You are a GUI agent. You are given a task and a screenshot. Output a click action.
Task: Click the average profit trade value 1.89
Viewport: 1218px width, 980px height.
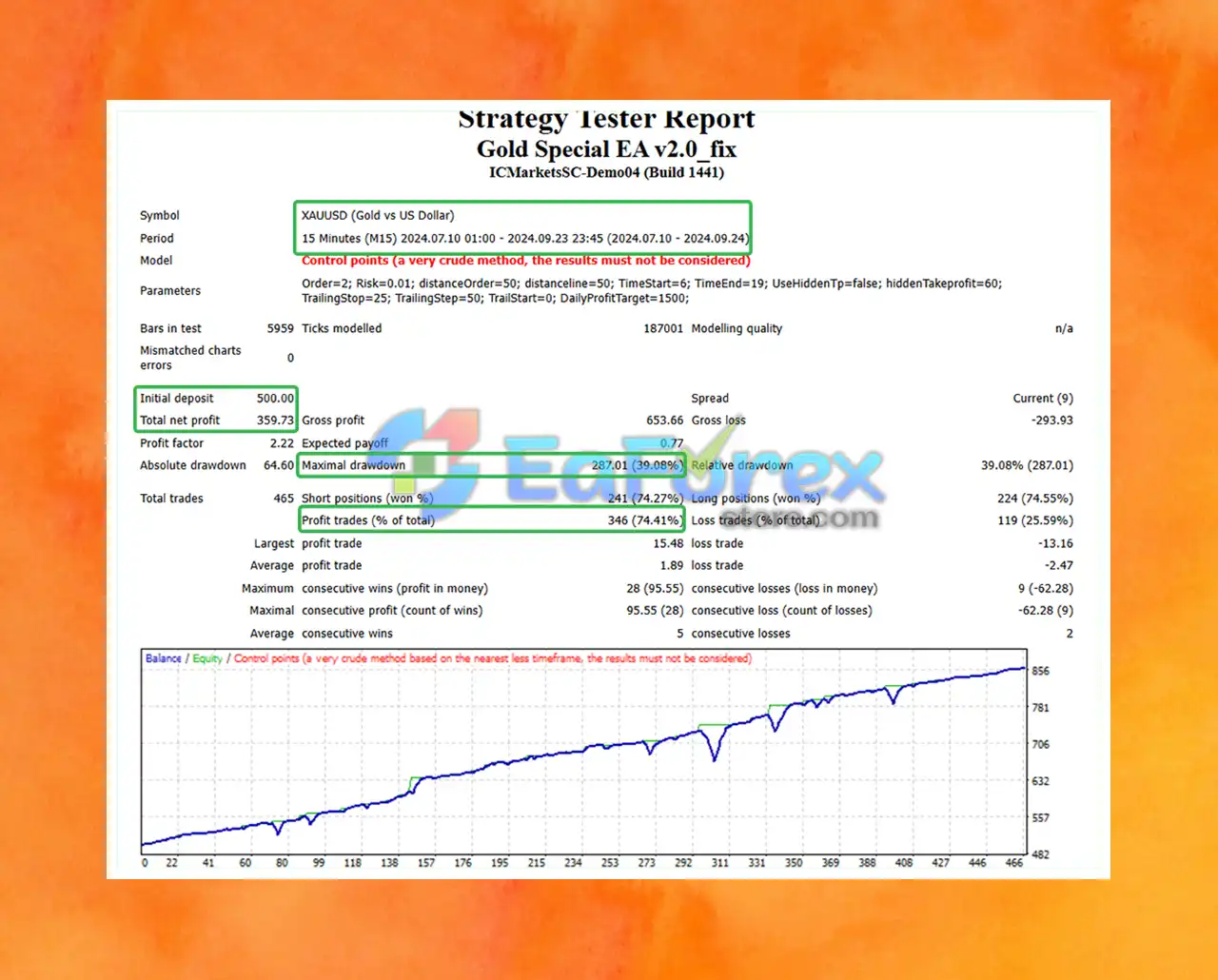672,565
